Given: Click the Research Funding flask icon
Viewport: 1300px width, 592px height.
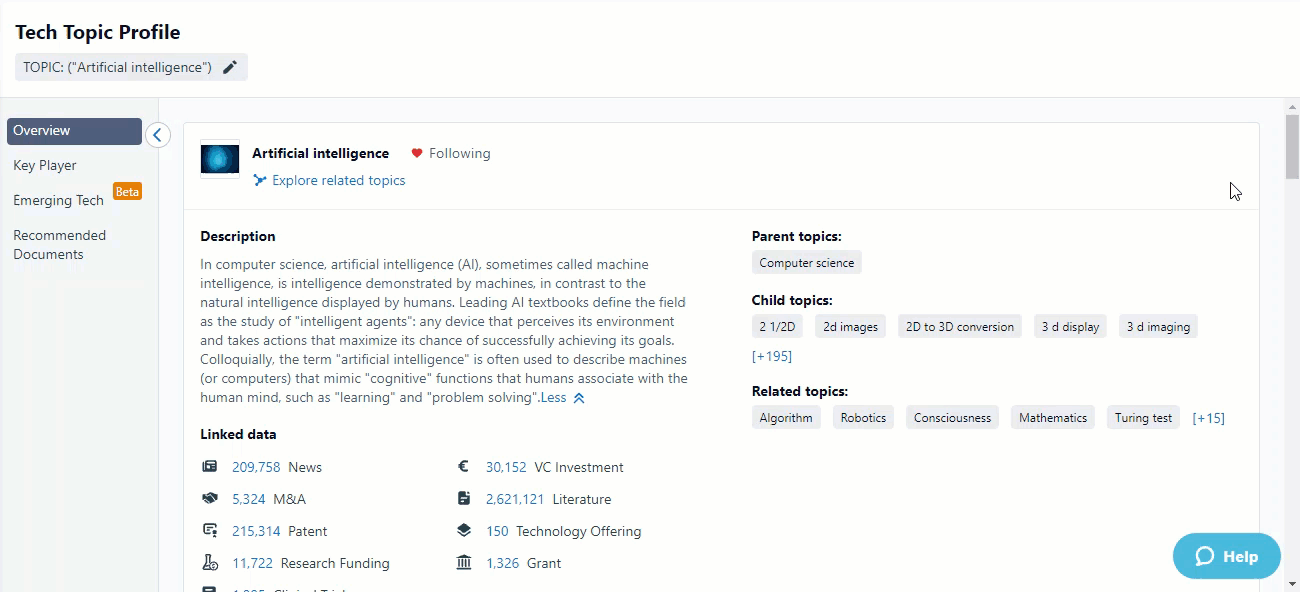Looking at the screenshot, I should click(x=209, y=562).
